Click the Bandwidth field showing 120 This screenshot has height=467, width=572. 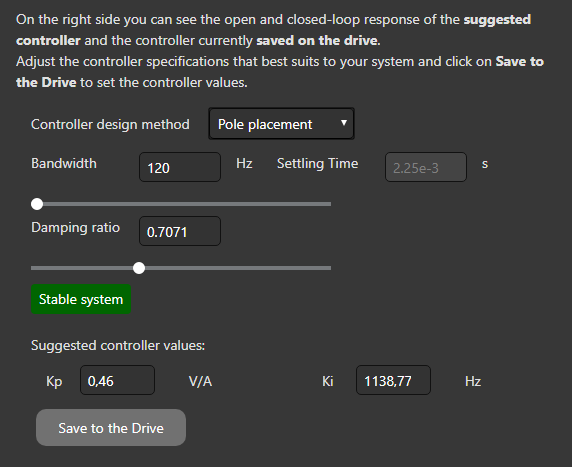click(180, 167)
